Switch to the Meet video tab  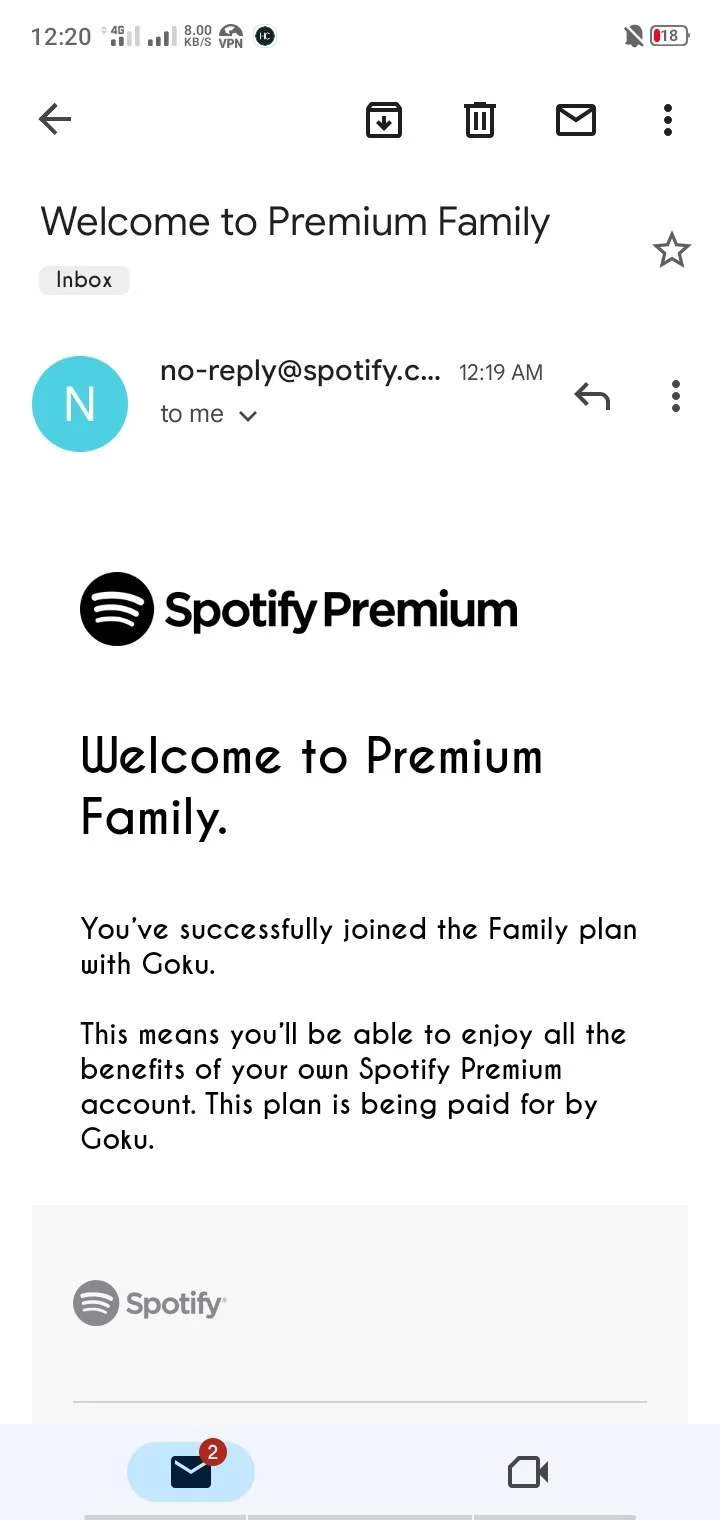[x=528, y=1472]
